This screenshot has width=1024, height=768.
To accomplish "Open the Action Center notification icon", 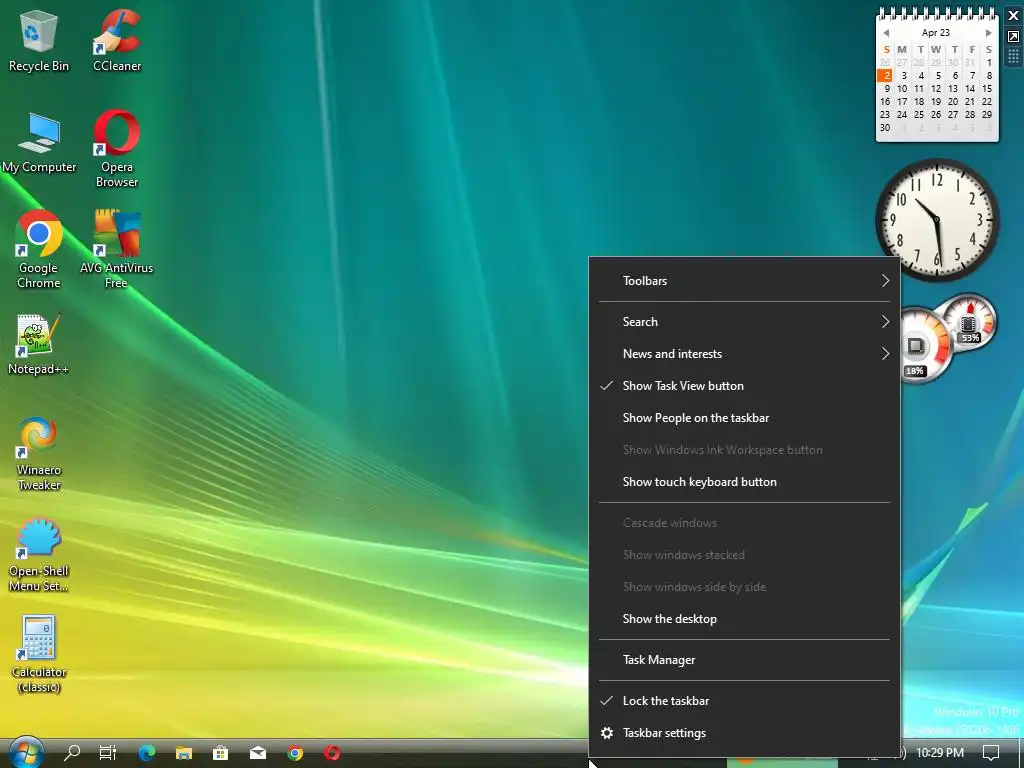I will [x=991, y=753].
